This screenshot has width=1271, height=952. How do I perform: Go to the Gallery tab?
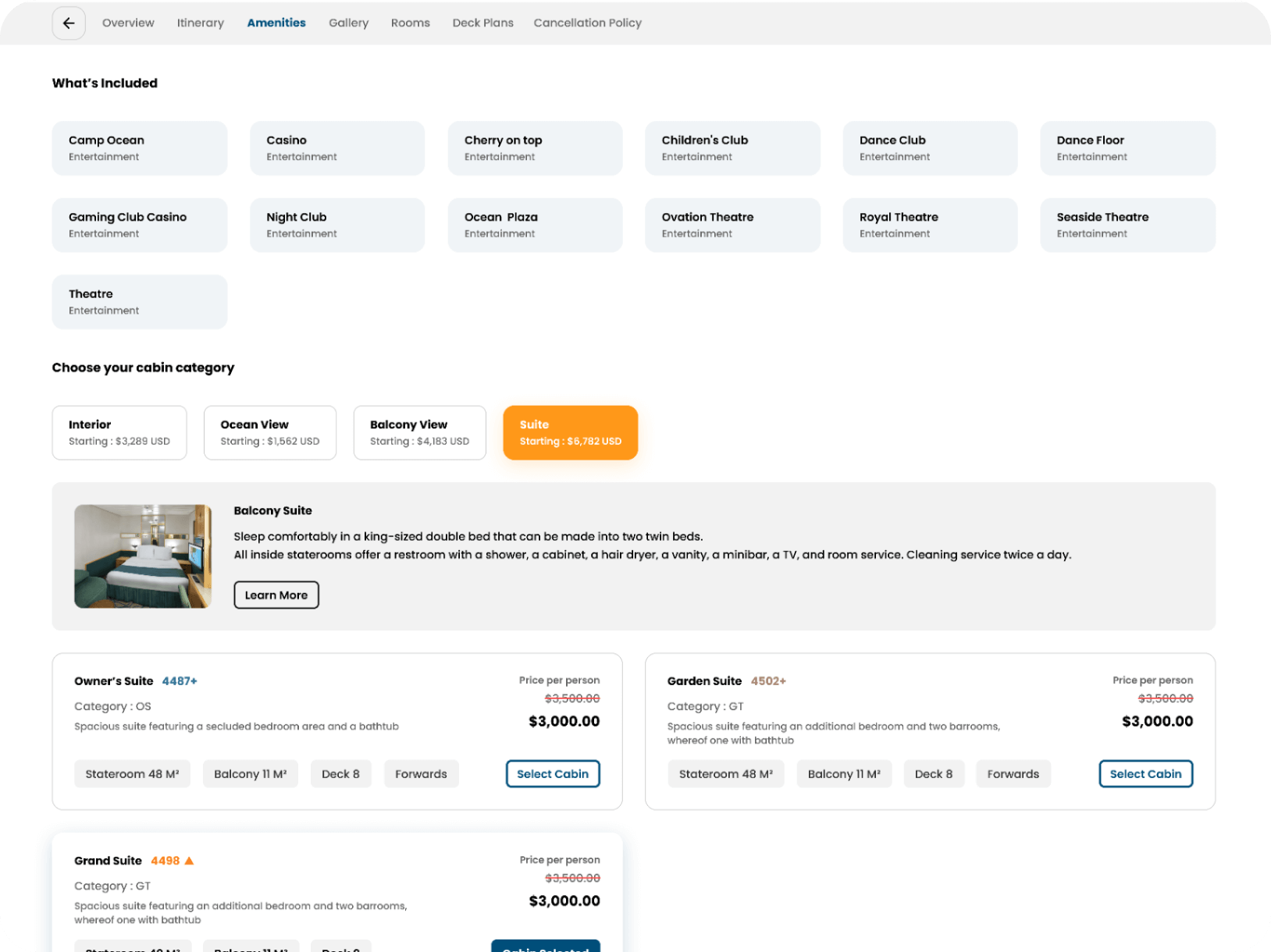(x=348, y=23)
